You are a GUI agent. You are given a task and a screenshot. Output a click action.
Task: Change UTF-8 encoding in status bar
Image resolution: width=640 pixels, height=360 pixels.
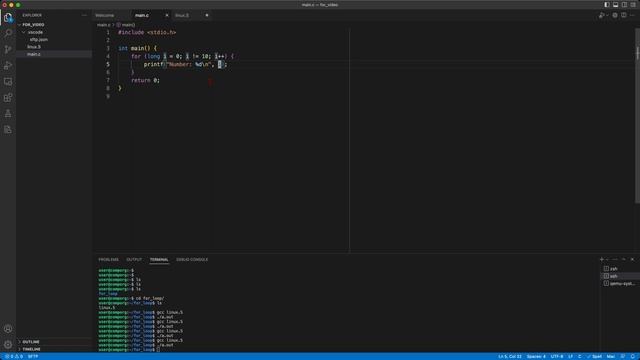[557, 356]
